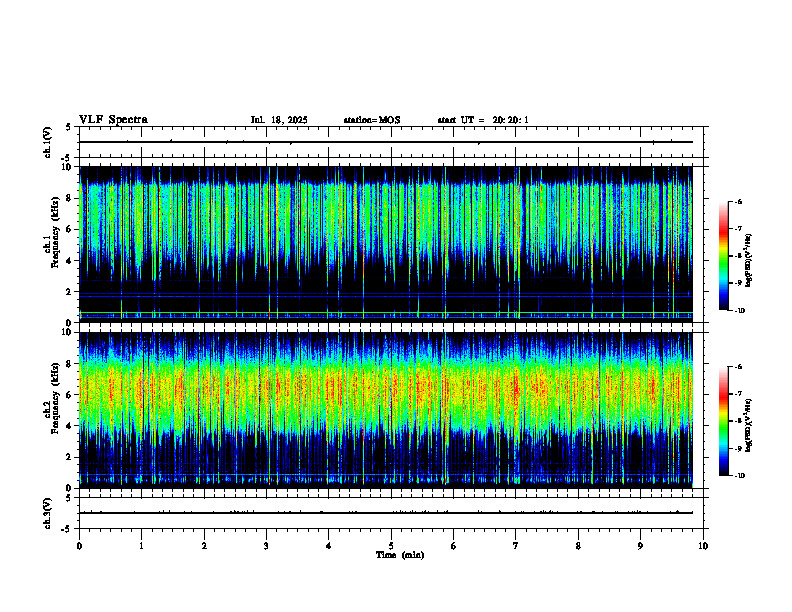Screen dimensions: 792x612
Task: Click the "10" tick on ch.1 frequency axis
Action: click(69, 167)
